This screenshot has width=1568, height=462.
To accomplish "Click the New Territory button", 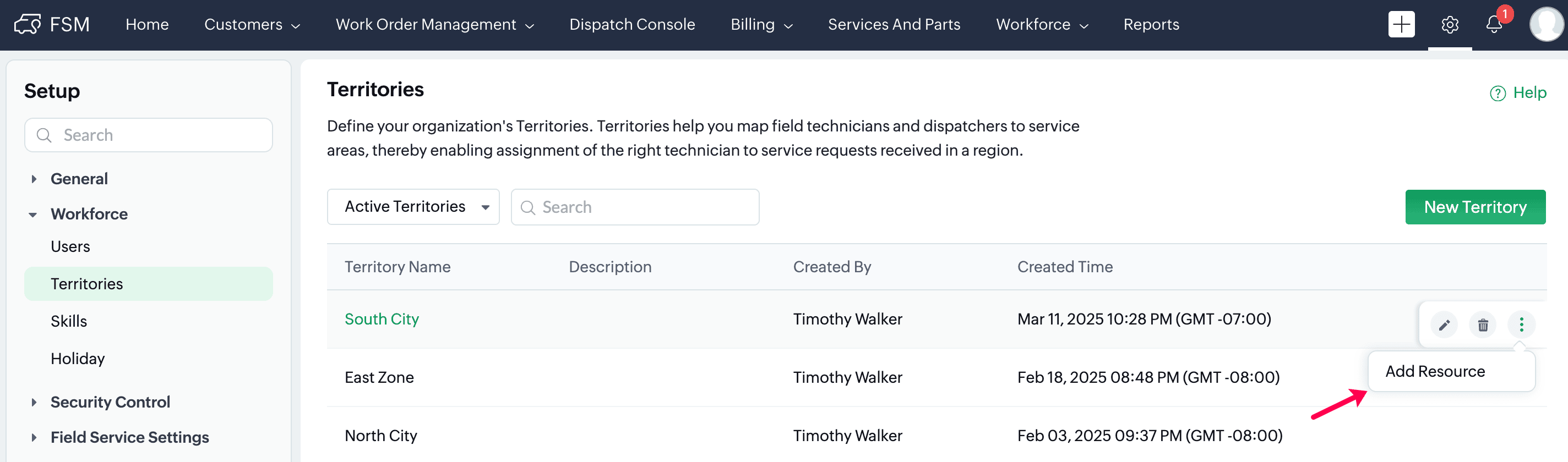I will [x=1475, y=207].
